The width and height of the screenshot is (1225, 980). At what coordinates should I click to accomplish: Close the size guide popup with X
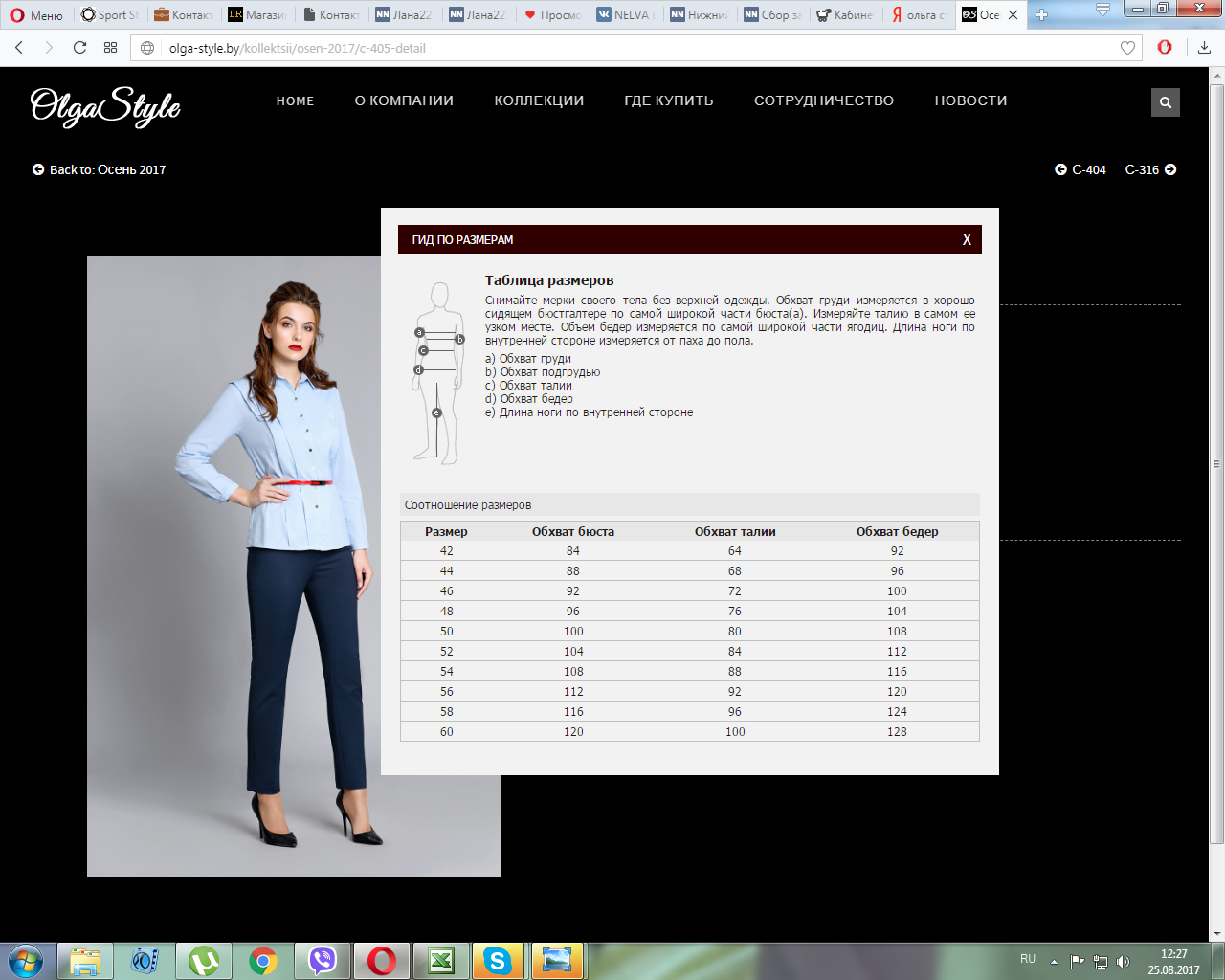coord(967,239)
